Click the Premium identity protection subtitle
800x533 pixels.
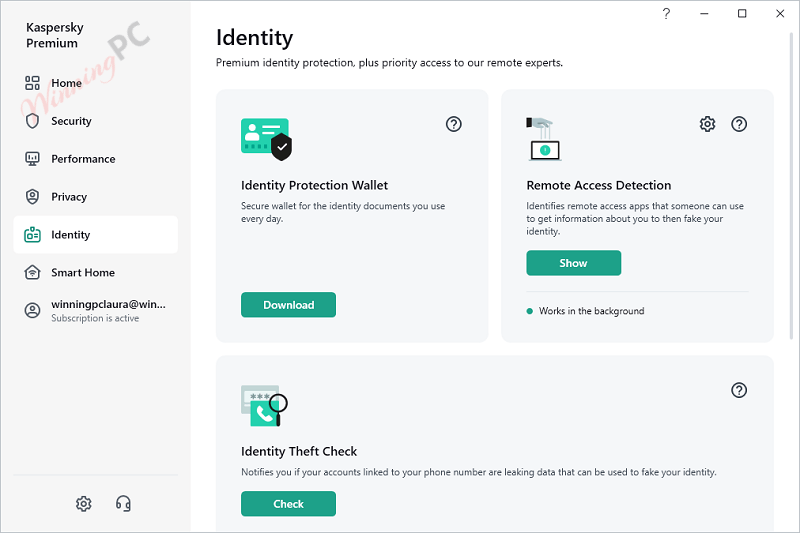(389, 63)
